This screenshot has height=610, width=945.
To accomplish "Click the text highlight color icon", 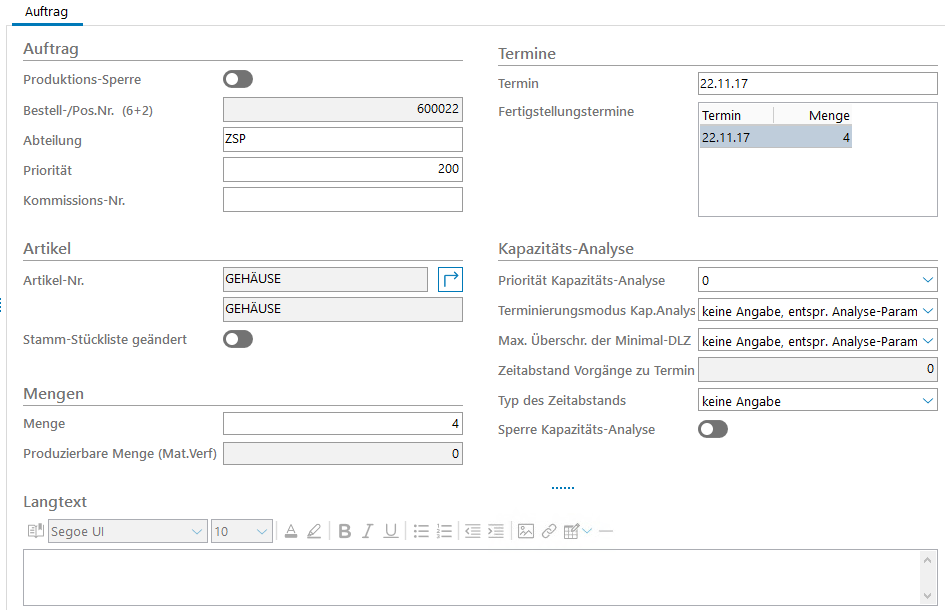I will [314, 531].
